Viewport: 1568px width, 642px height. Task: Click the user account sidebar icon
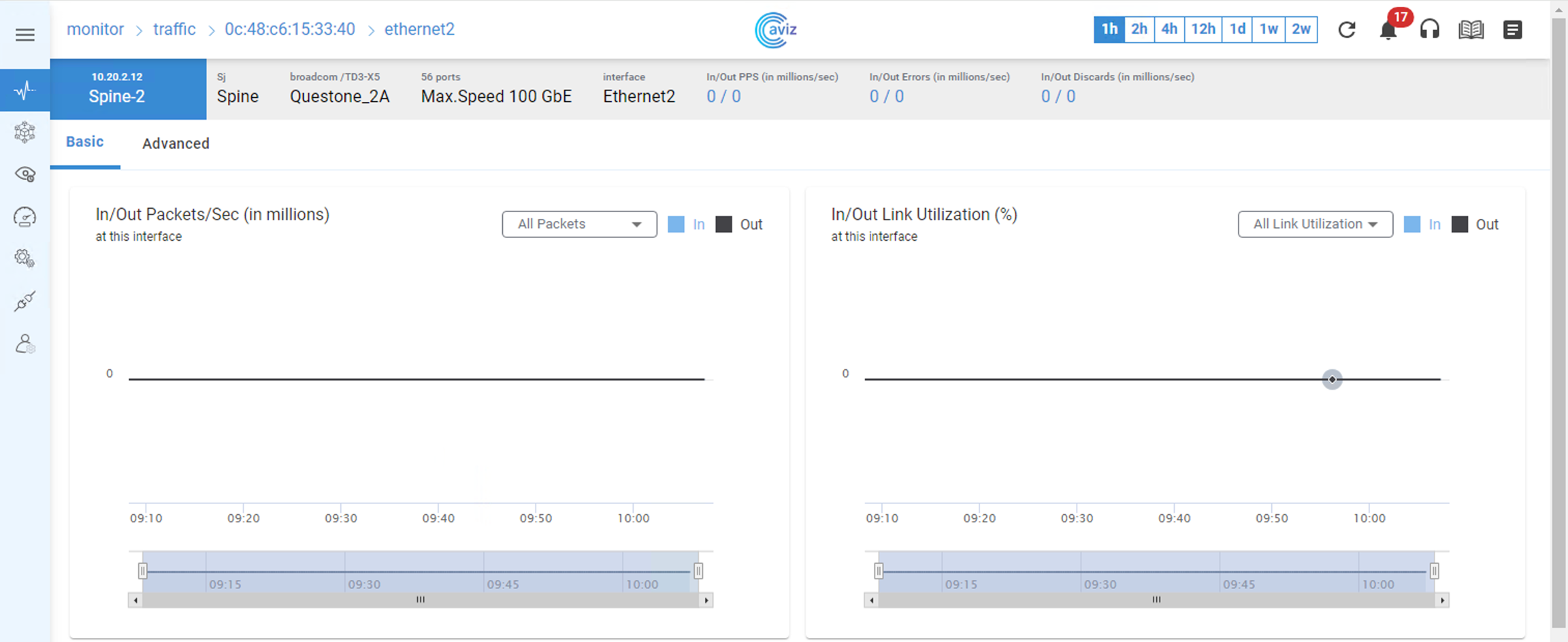click(x=25, y=344)
